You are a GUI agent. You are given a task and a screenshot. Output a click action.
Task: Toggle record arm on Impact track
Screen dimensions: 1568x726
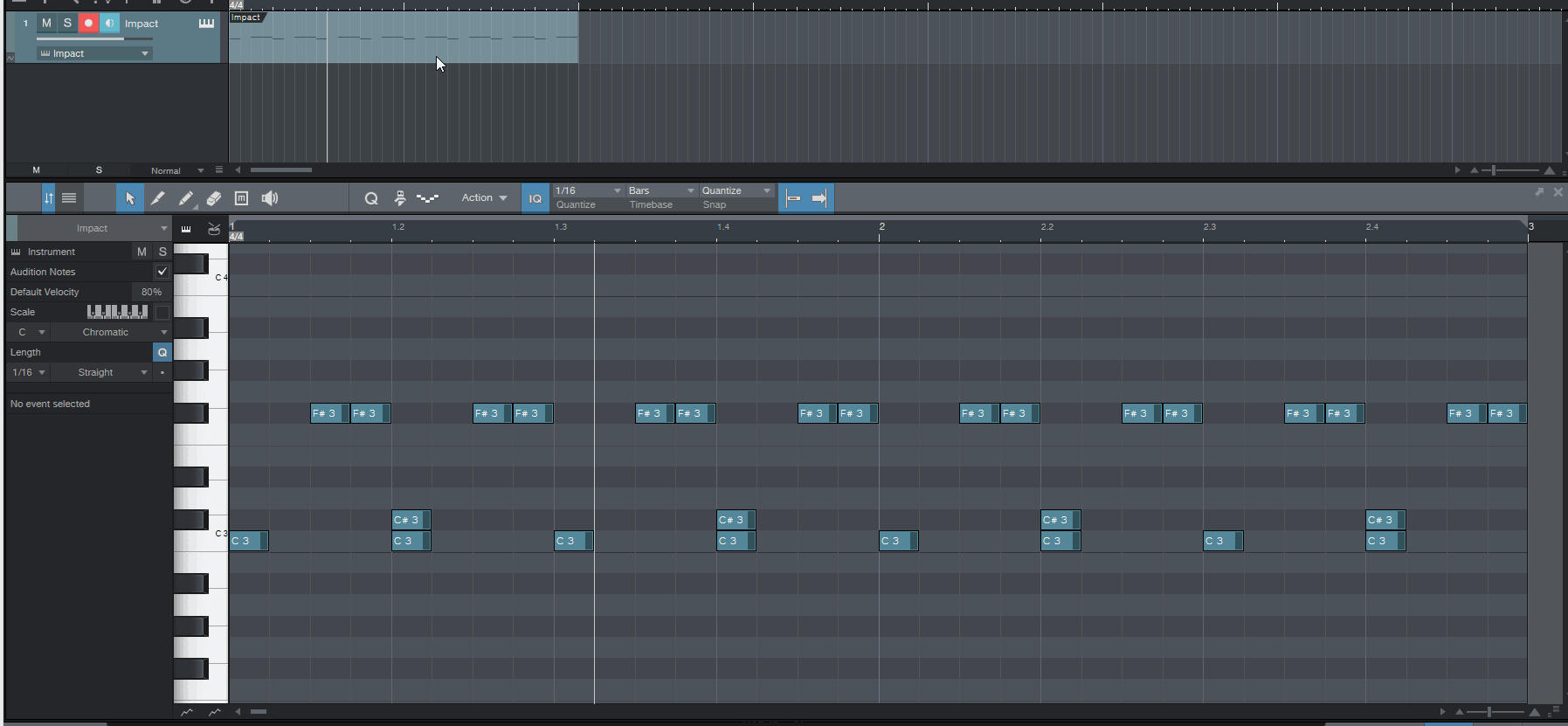pos(88,24)
